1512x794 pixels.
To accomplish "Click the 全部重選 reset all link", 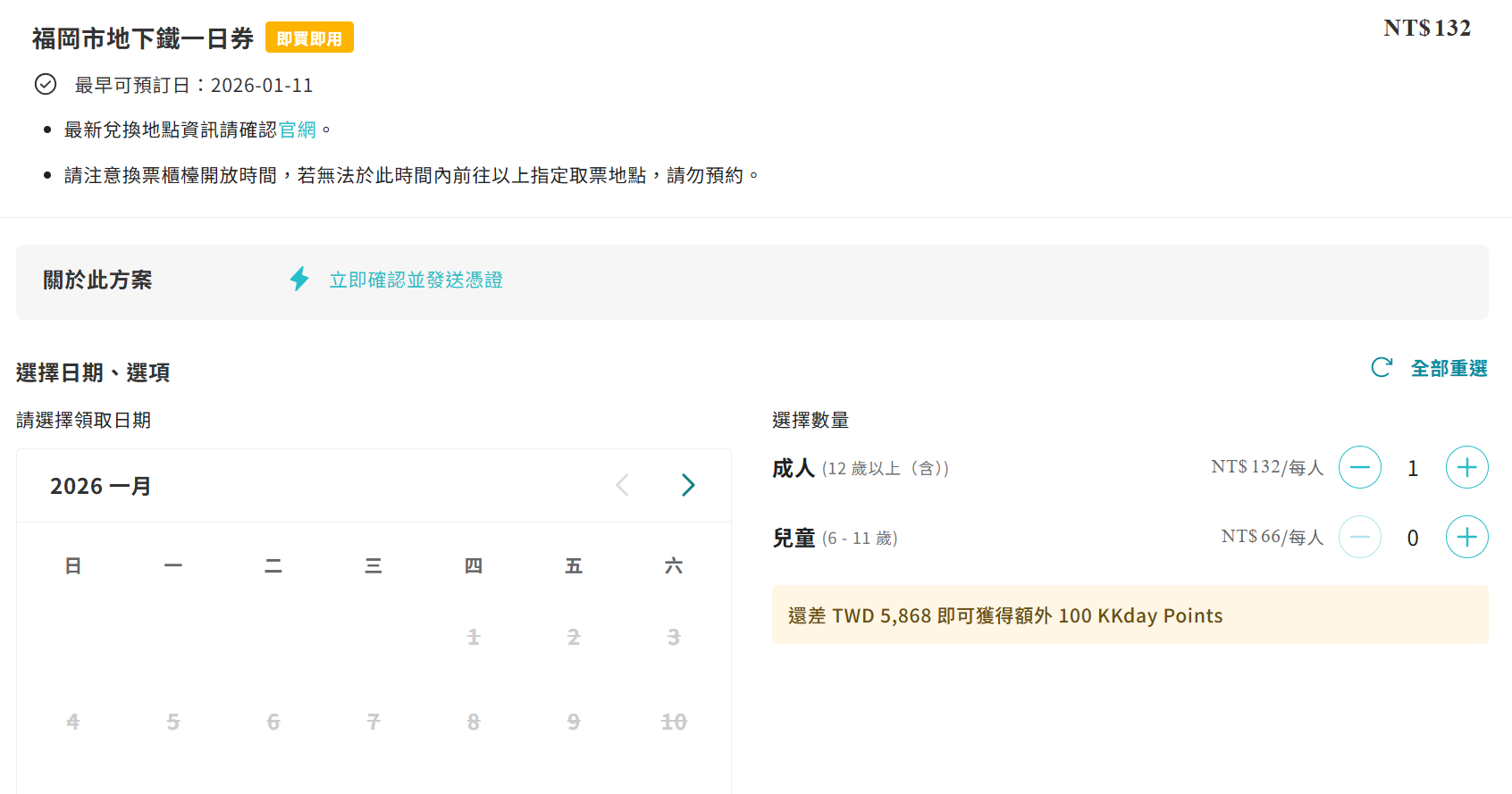I will tap(1449, 368).
